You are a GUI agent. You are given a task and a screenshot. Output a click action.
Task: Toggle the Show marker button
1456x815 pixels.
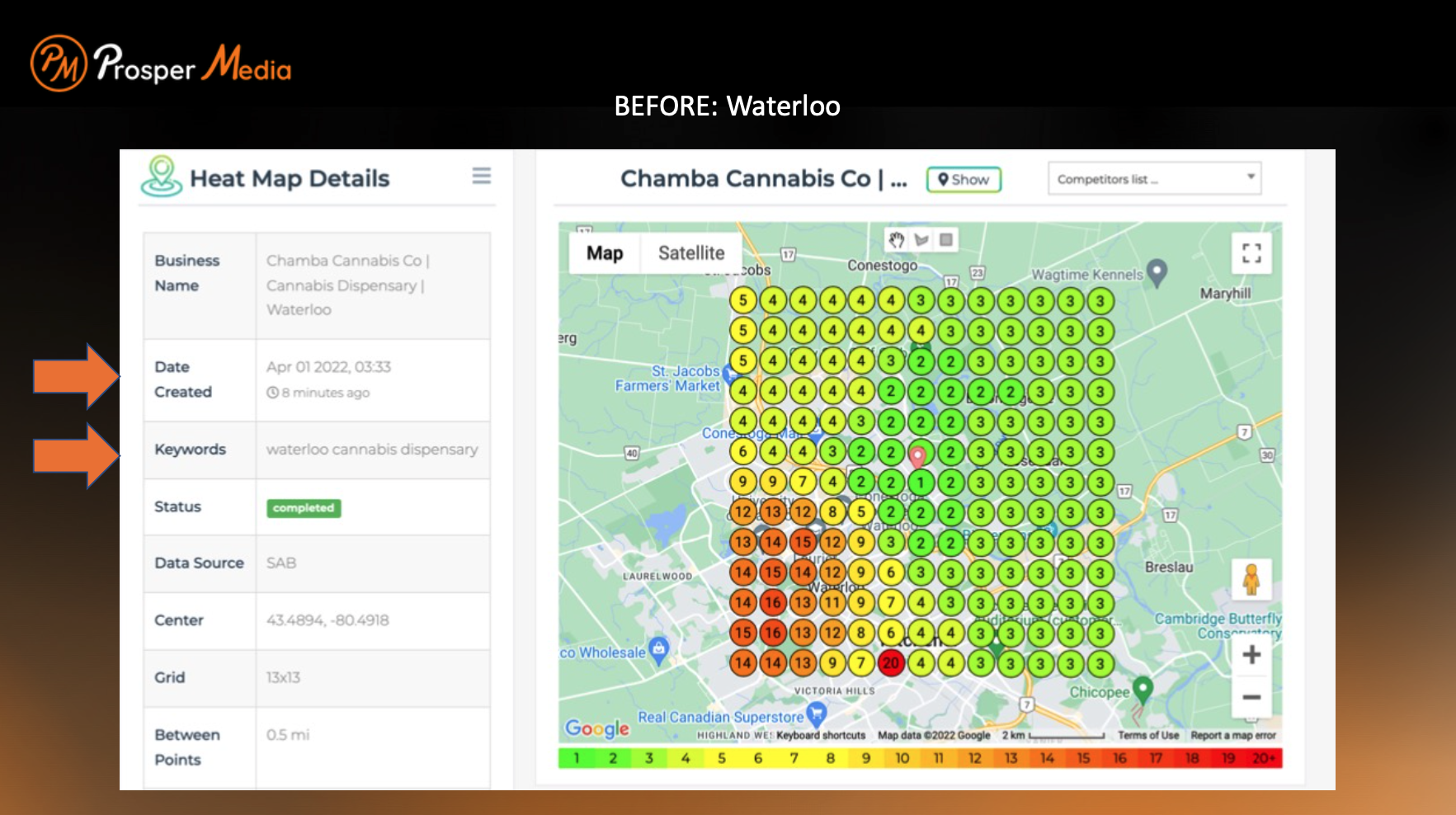(x=964, y=179)
